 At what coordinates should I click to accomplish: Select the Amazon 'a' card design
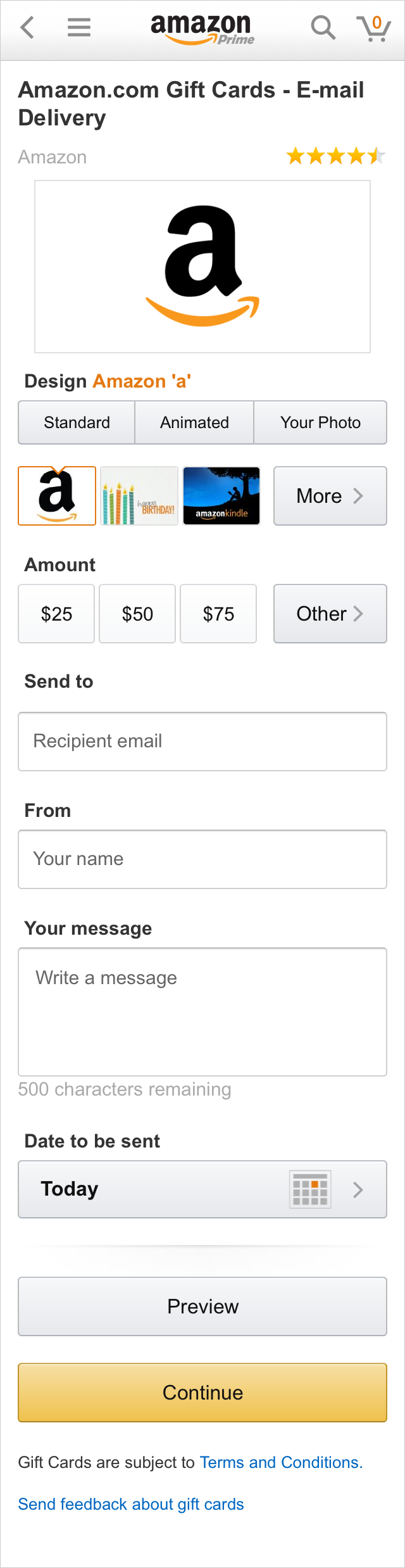pos(57,496)
